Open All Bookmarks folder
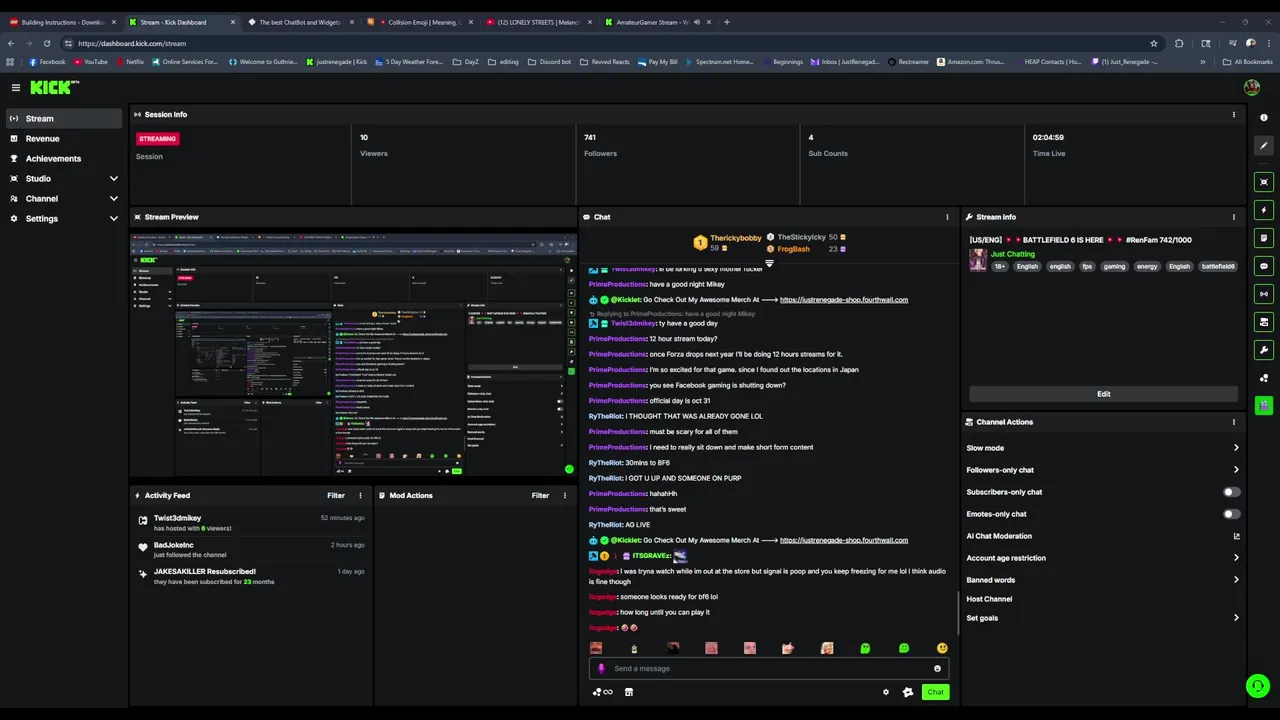Image resolution: width=1280 pixels, height=720 pixels. click(1248, 62)
